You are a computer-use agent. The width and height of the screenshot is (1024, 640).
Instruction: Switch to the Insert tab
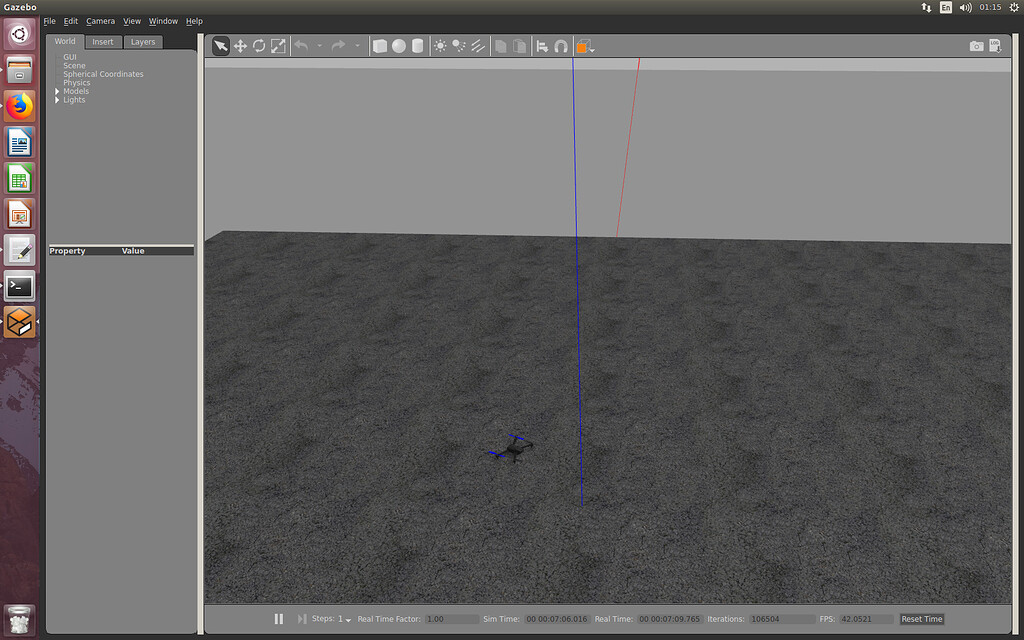coord(103,42)
